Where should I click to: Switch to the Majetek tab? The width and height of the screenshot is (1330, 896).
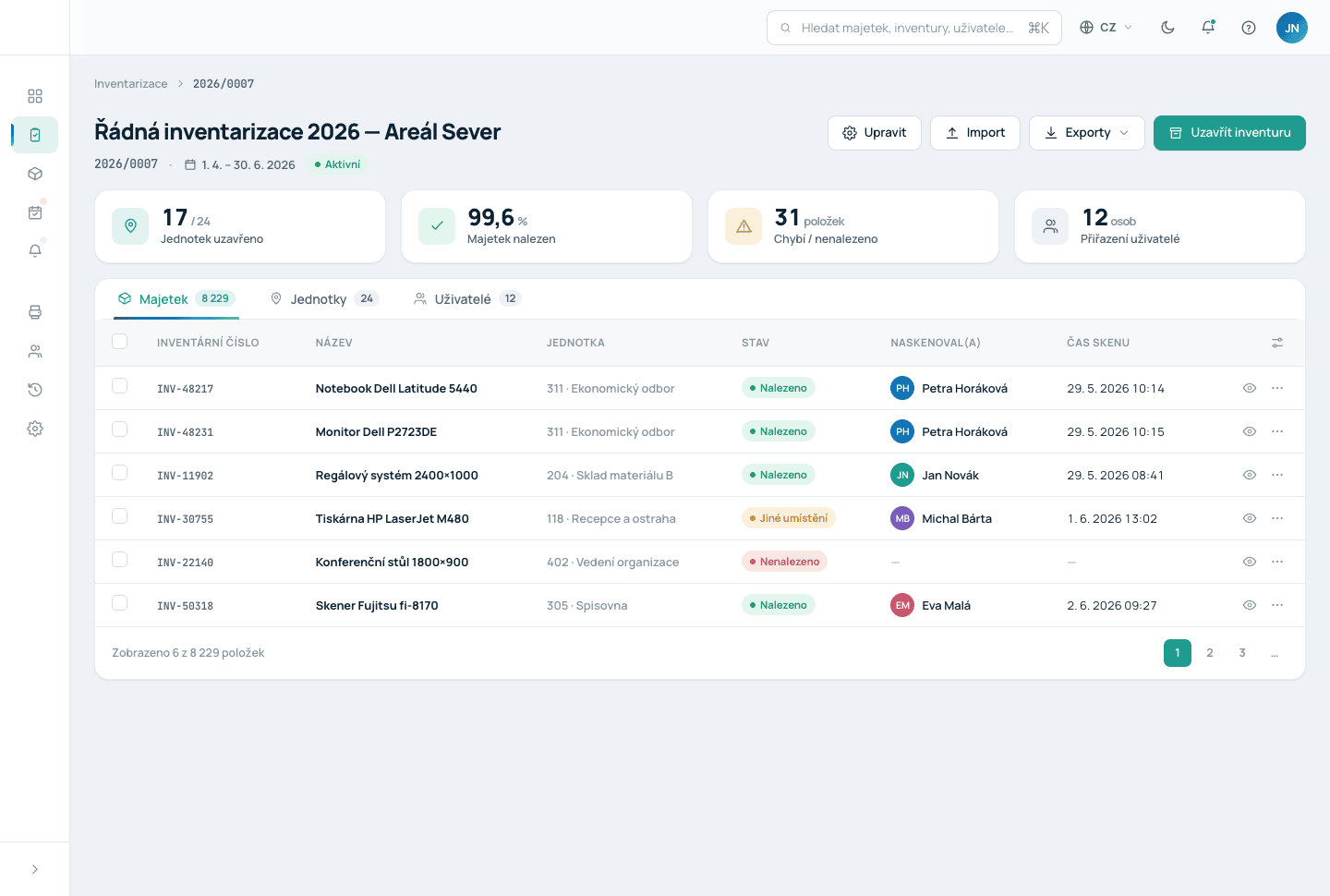[x=176, y=299]
